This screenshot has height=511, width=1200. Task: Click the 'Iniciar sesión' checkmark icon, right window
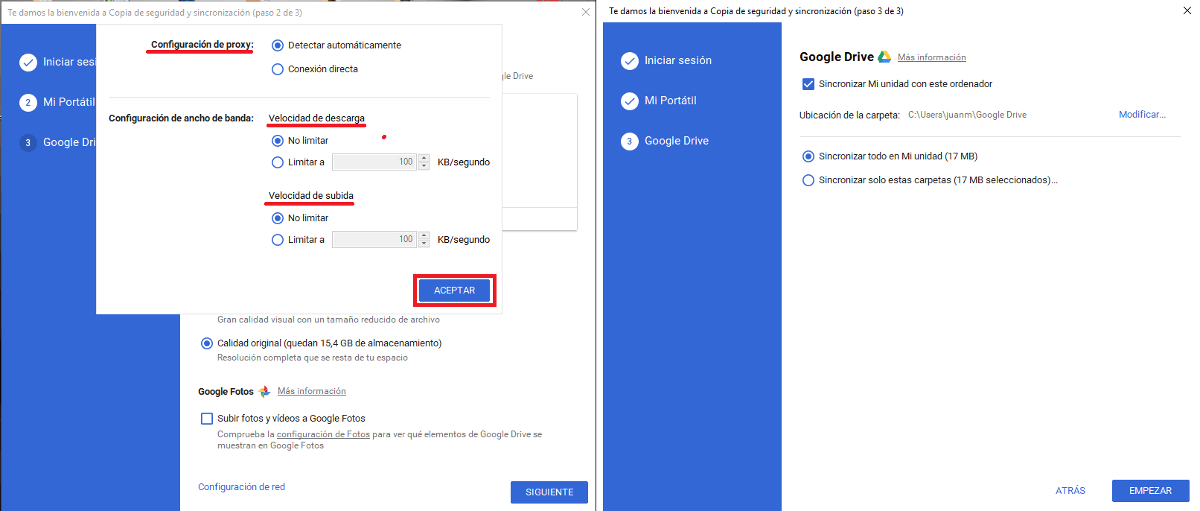[x=629, y=60]
